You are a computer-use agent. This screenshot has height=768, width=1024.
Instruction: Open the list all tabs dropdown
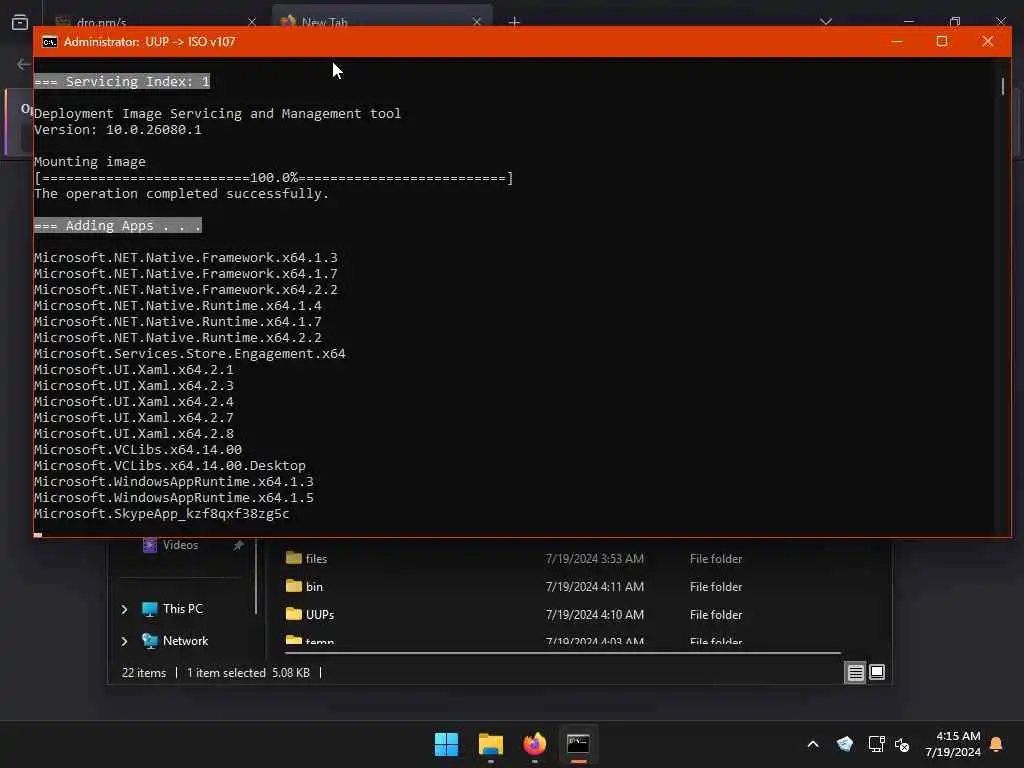click(x=825, y=22)
